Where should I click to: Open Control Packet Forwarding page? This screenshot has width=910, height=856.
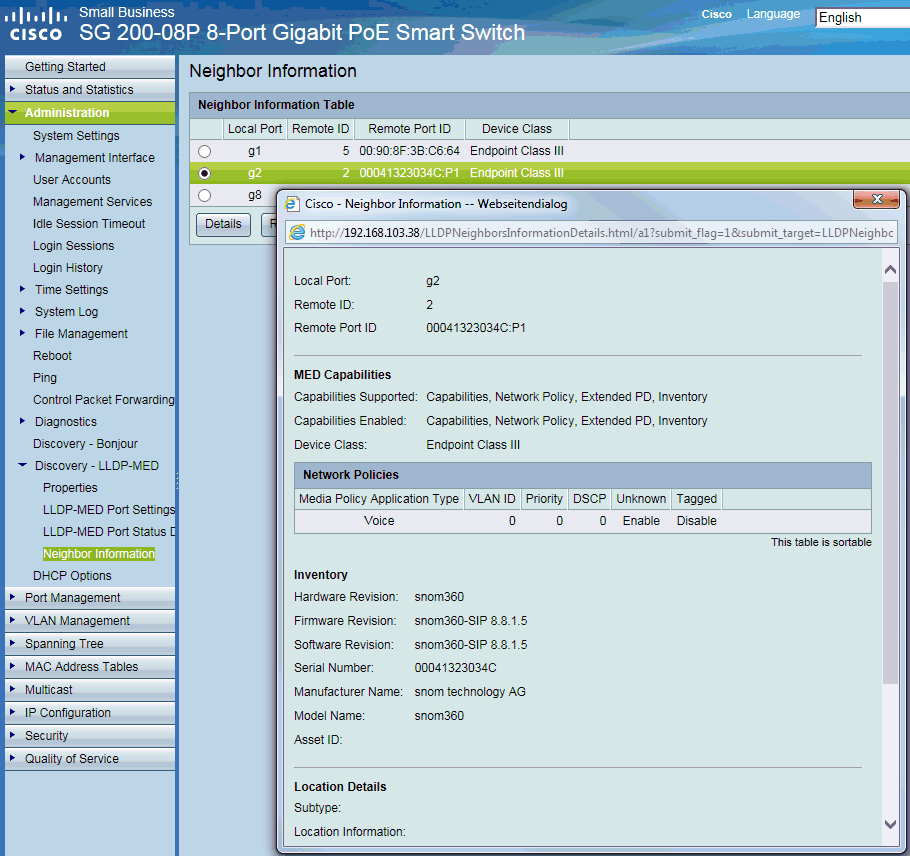[103, 400]
